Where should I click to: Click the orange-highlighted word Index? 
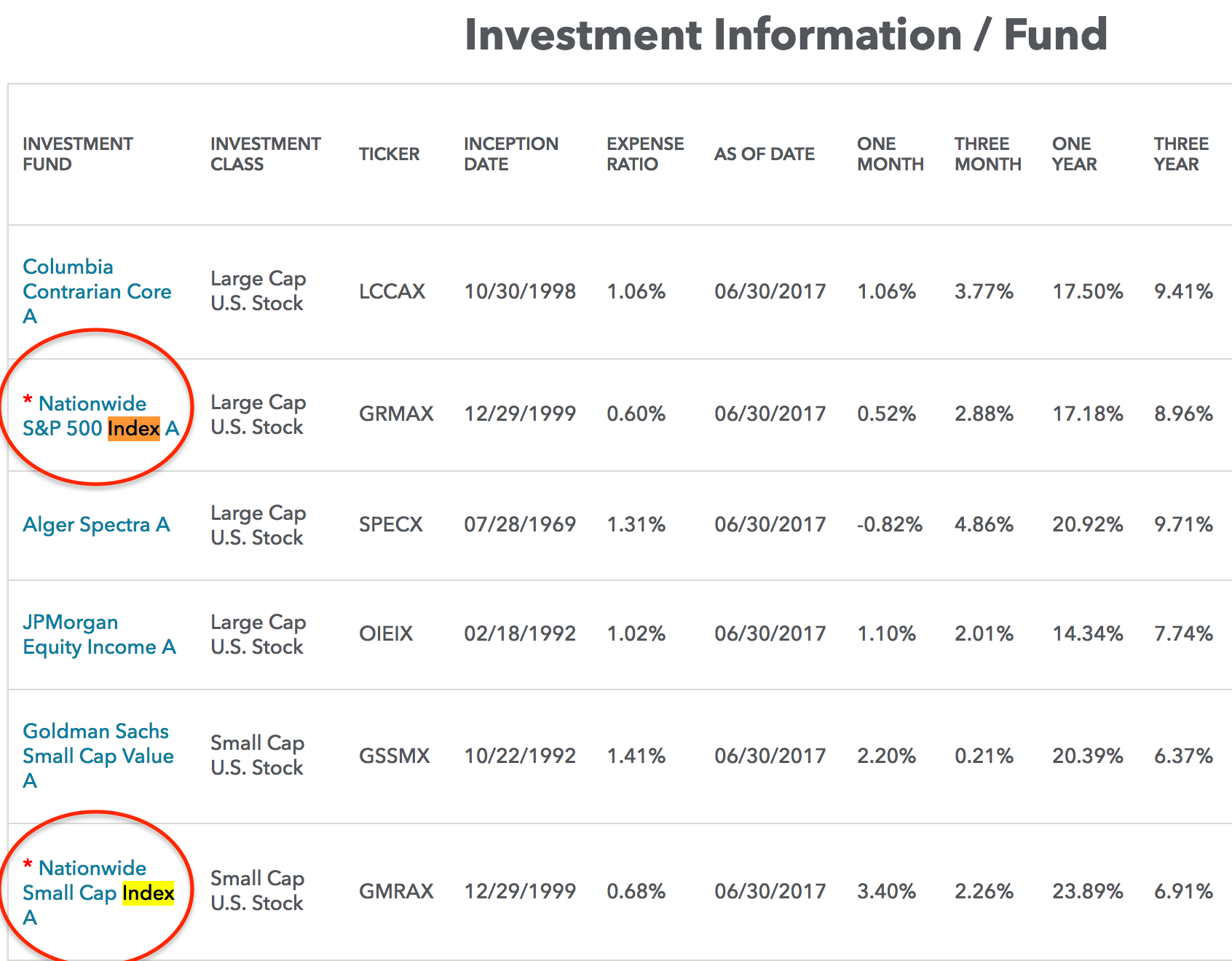(x=133, y=428)
